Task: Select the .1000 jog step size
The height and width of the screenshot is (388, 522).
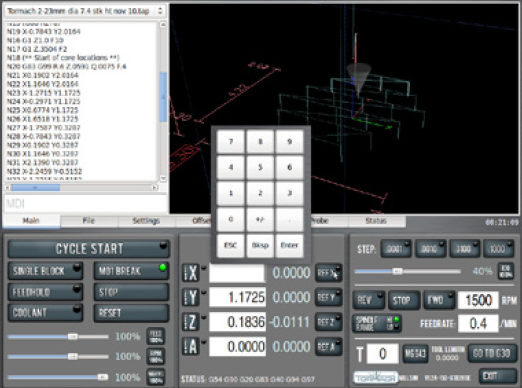Action: [498, 249]
